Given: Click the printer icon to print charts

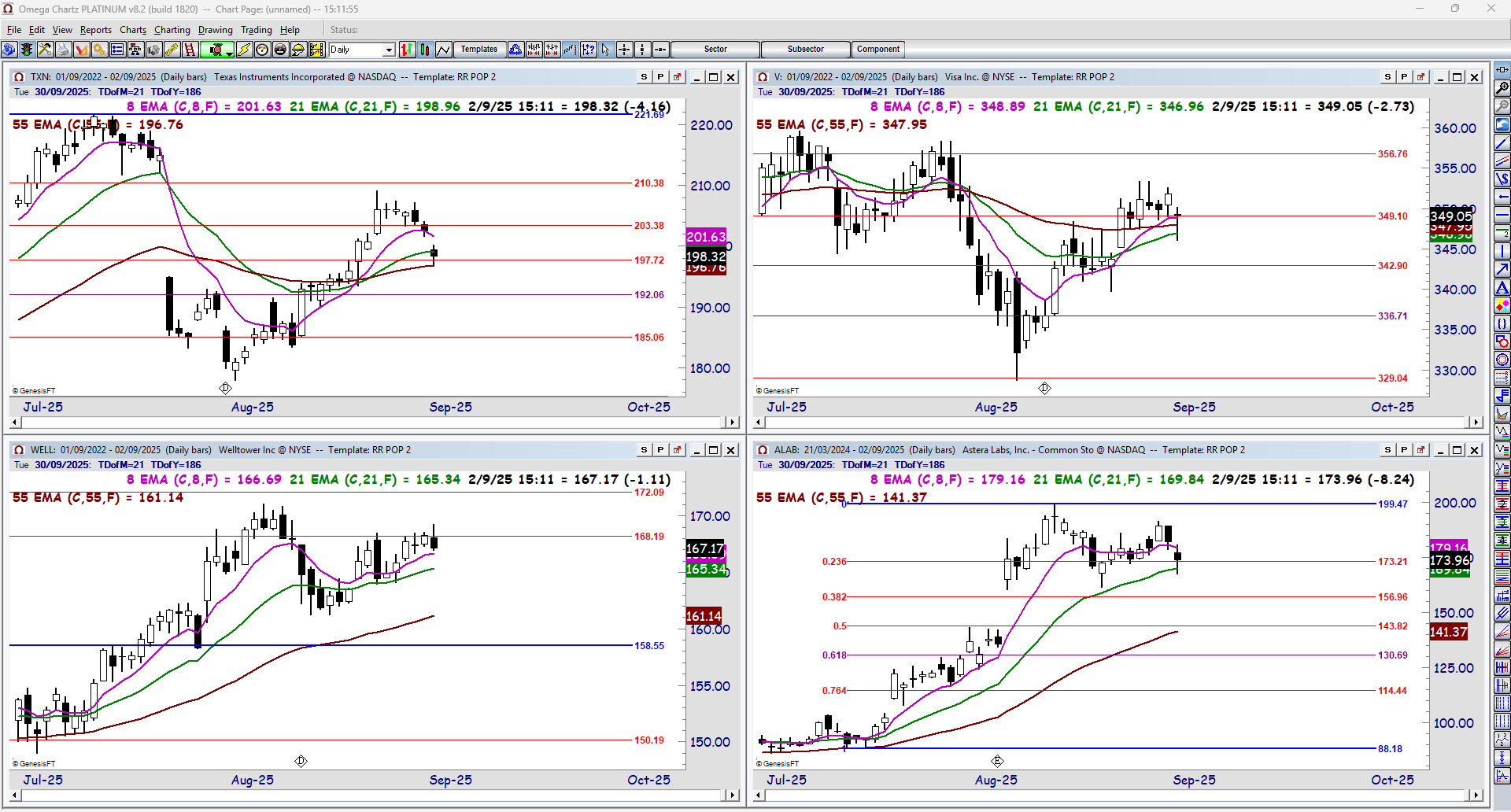Looking at the screenshot, I should 63,50.
